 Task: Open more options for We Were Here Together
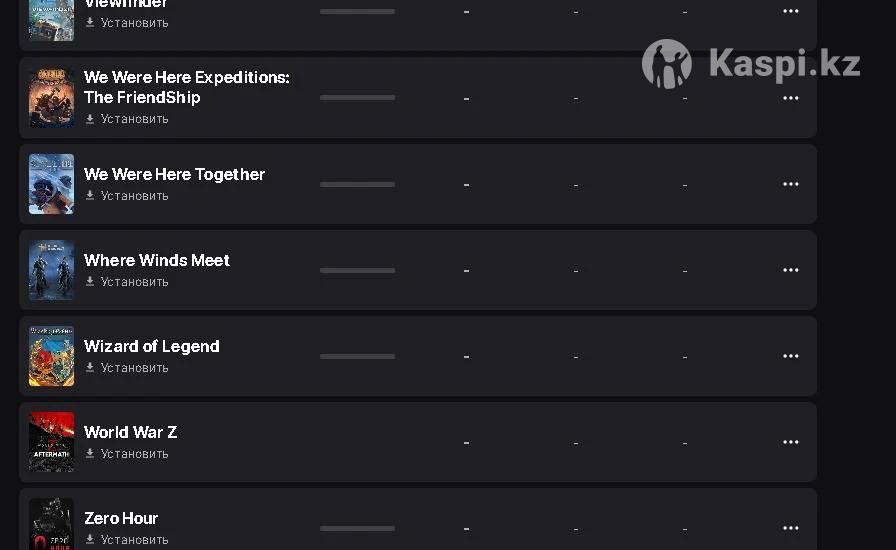coord(790,184)
